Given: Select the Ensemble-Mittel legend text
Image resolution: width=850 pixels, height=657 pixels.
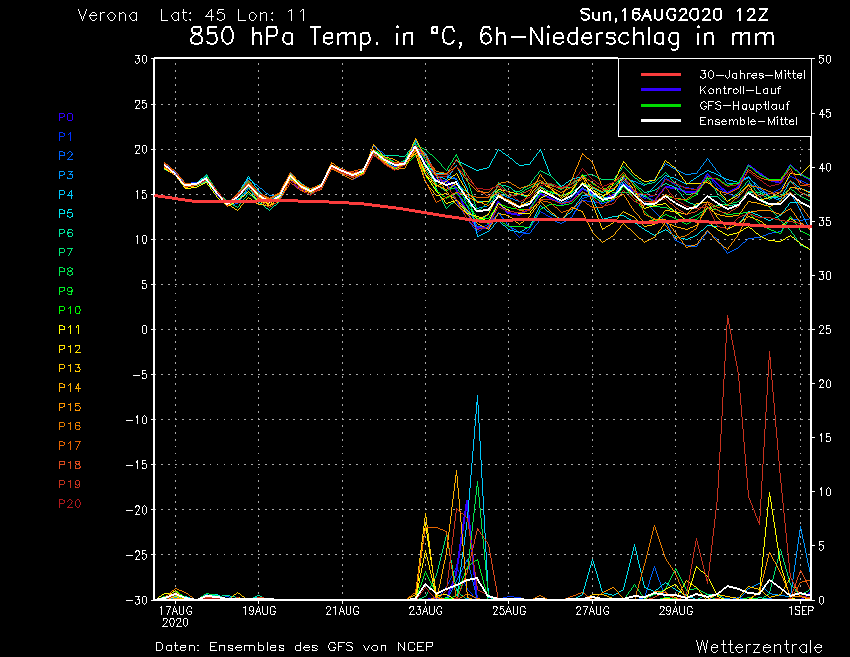Looking at the screenshot, I should pos(748,120).
